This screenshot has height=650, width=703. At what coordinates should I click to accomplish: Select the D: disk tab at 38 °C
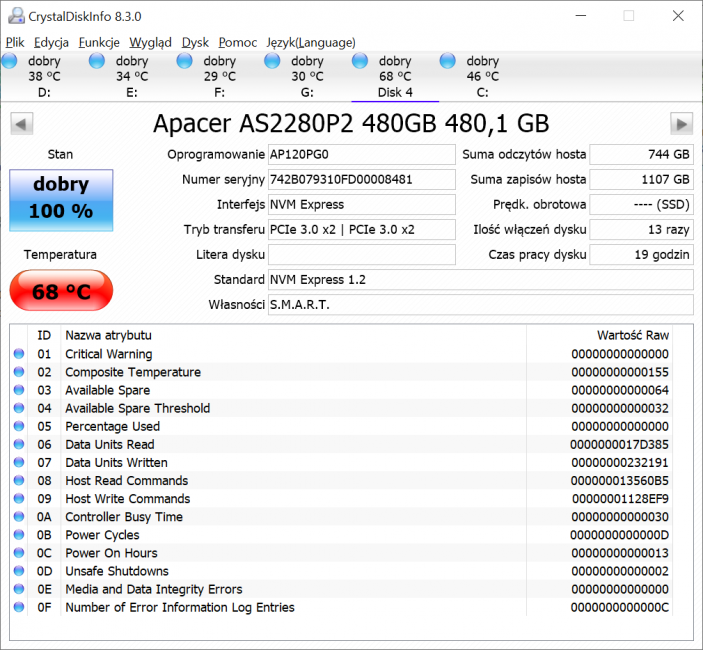tap(44, 76)
